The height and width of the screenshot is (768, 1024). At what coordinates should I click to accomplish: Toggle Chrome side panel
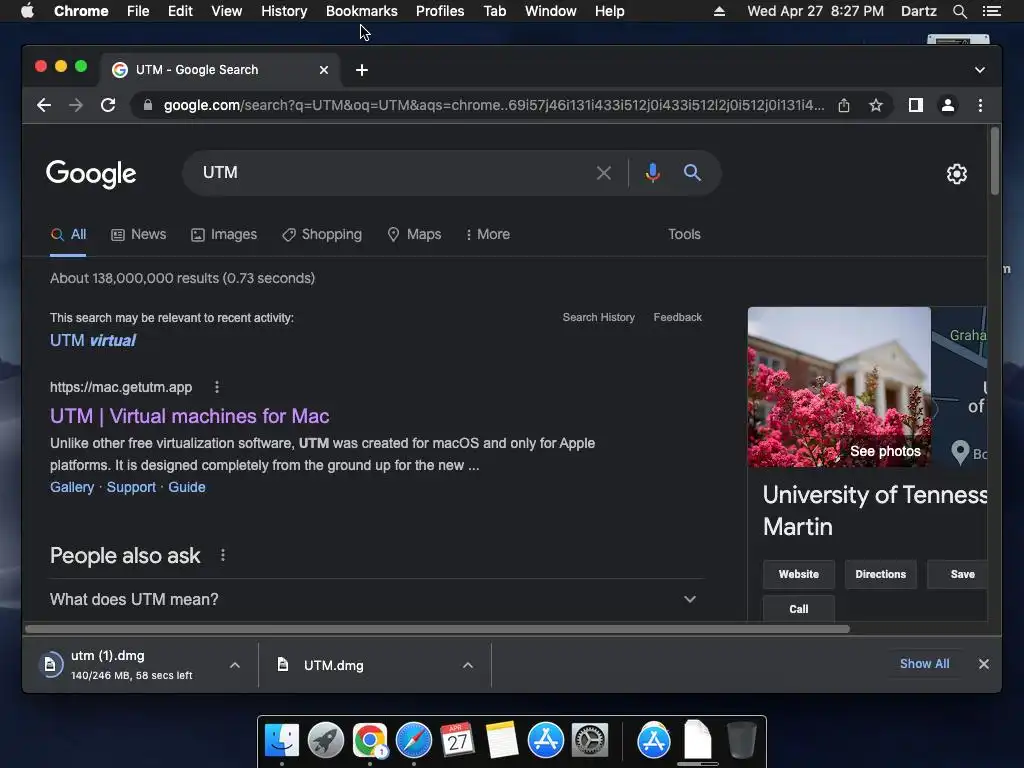pos(916,105)
